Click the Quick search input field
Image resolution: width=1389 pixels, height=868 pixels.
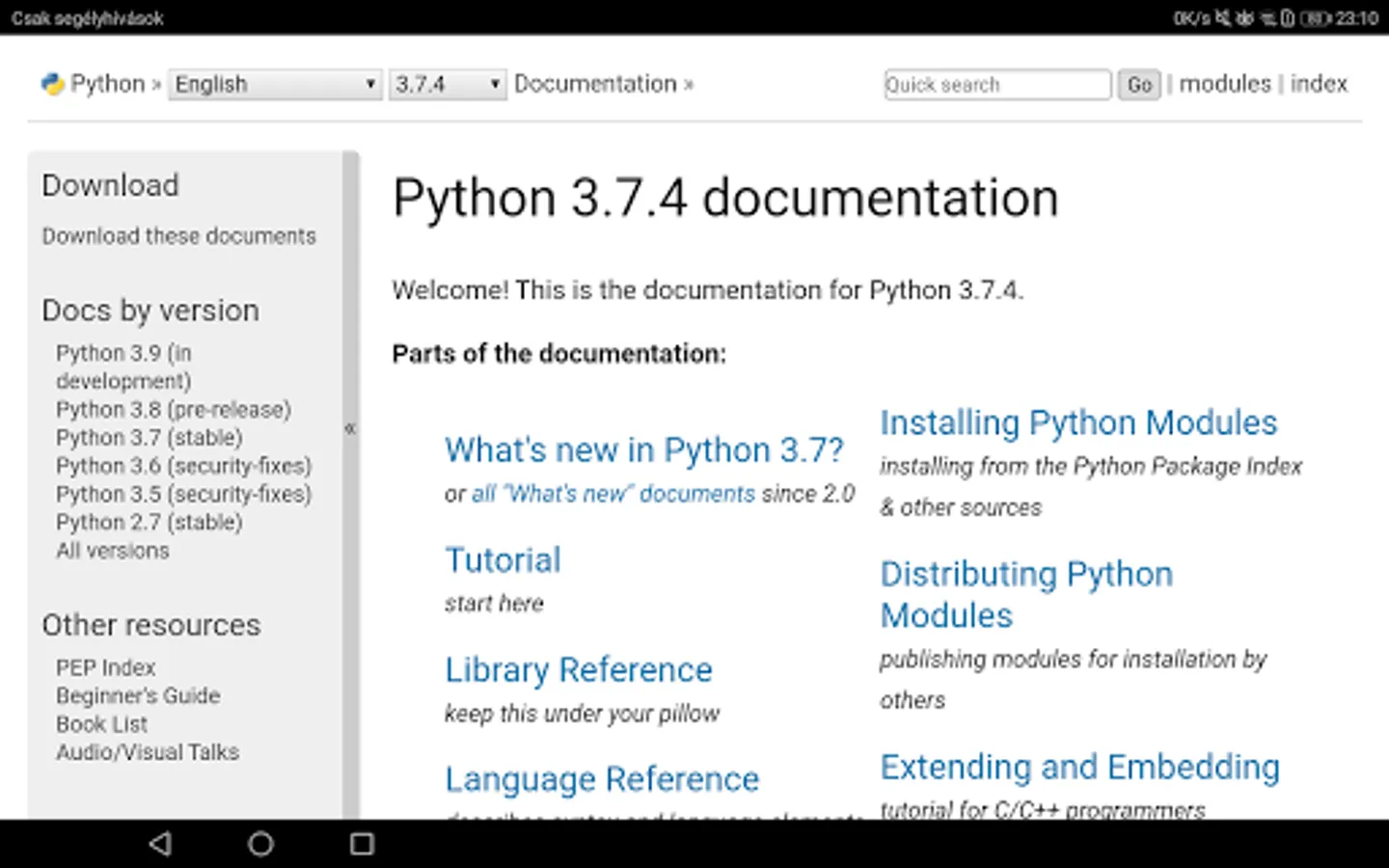(996, 85)
